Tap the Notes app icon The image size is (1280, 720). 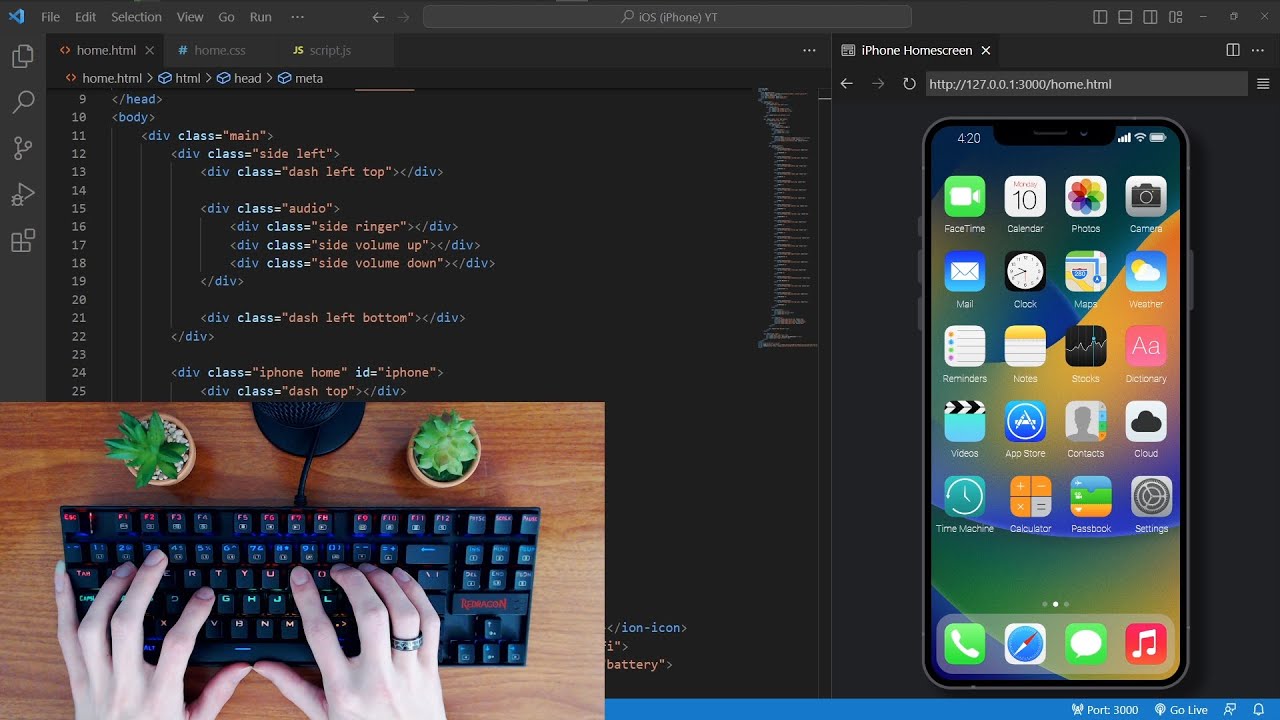1025,347
